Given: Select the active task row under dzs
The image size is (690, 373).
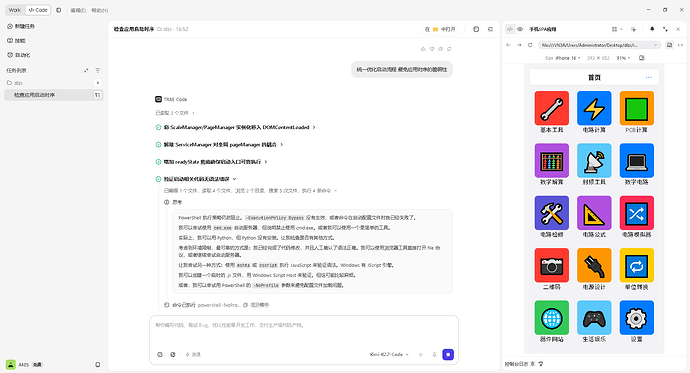Looking at the screenshot, I should pos(54,95).
